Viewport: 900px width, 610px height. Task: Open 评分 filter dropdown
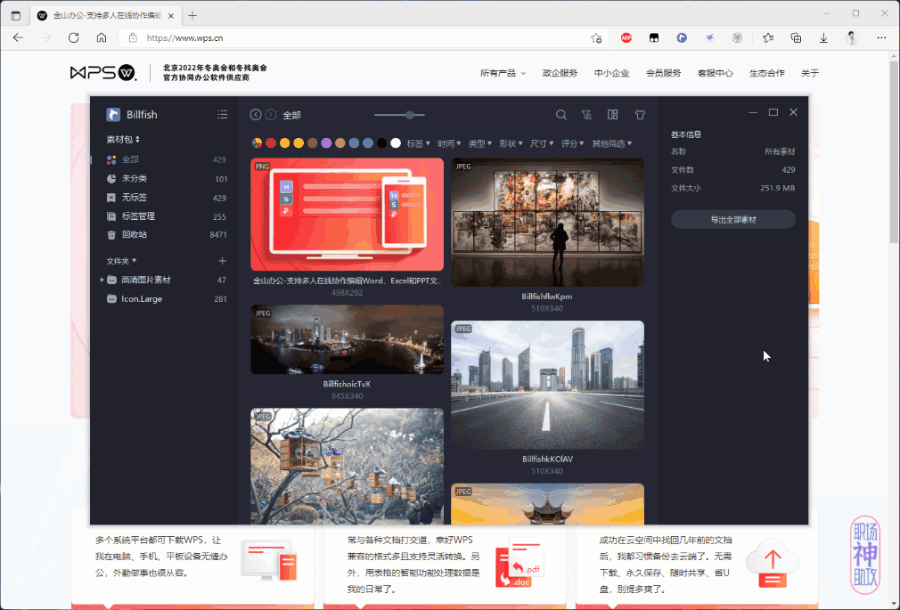tap(572, 143)
